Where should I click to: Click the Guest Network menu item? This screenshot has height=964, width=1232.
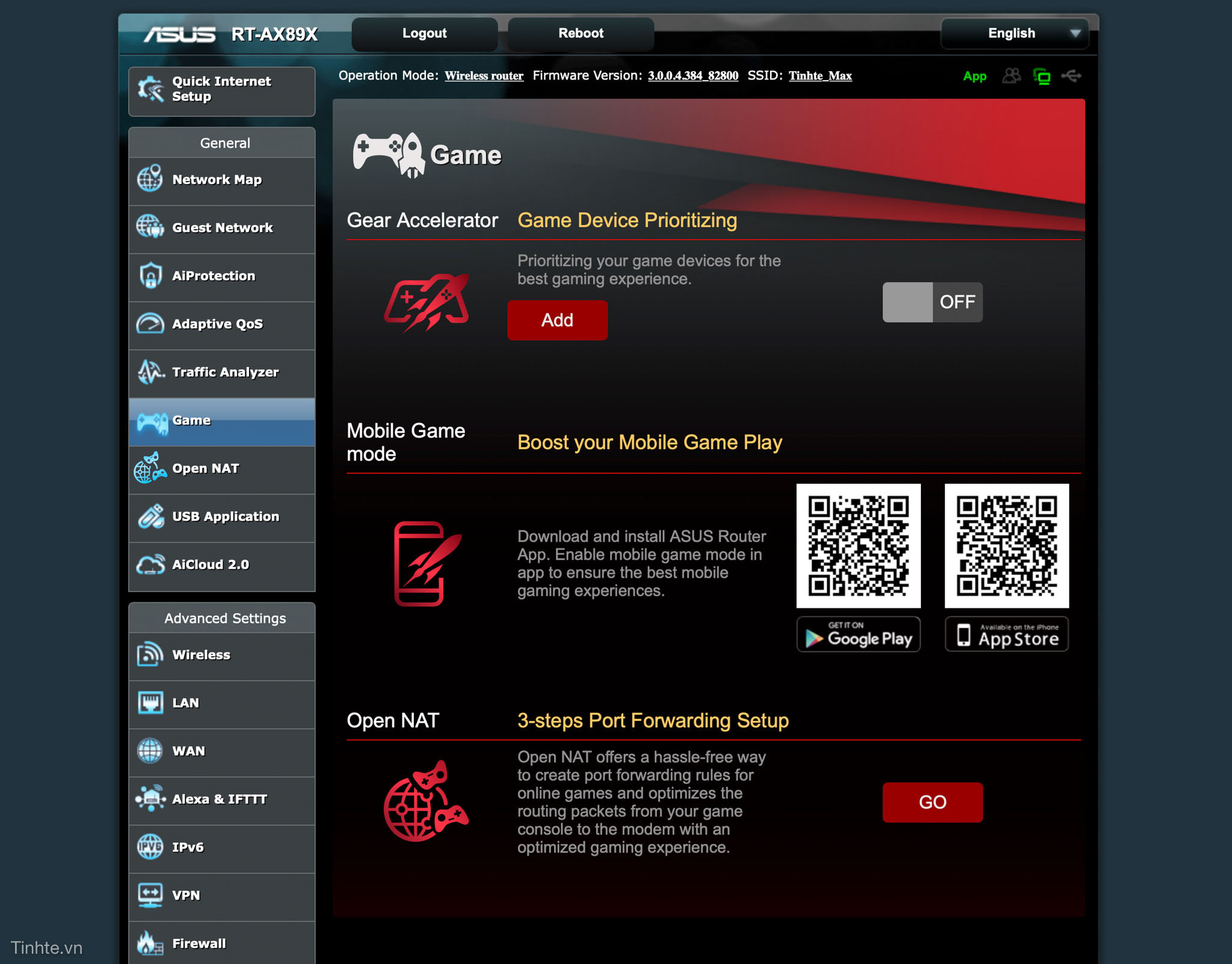224,227
